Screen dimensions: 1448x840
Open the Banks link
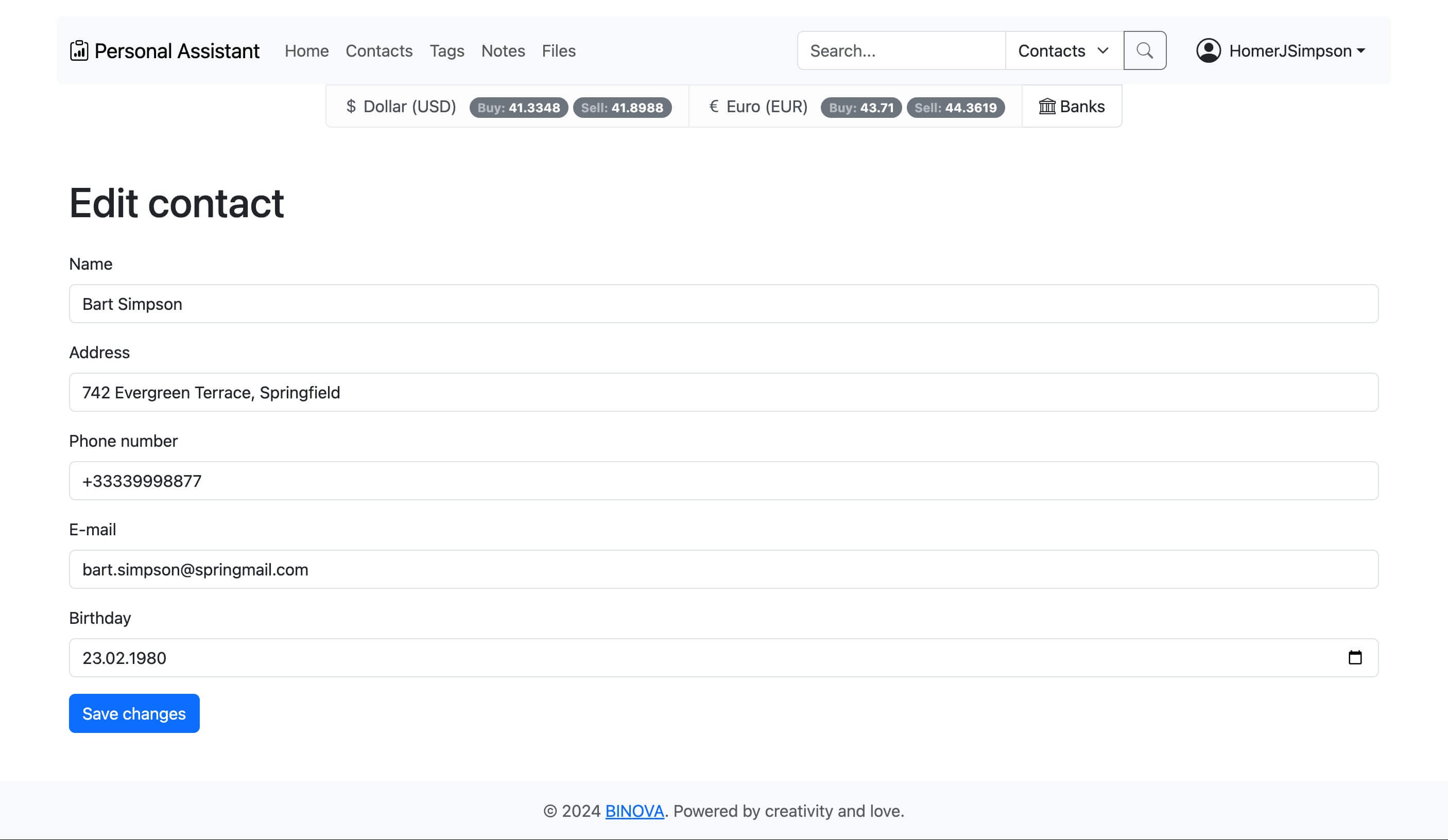coord(1072,106)
